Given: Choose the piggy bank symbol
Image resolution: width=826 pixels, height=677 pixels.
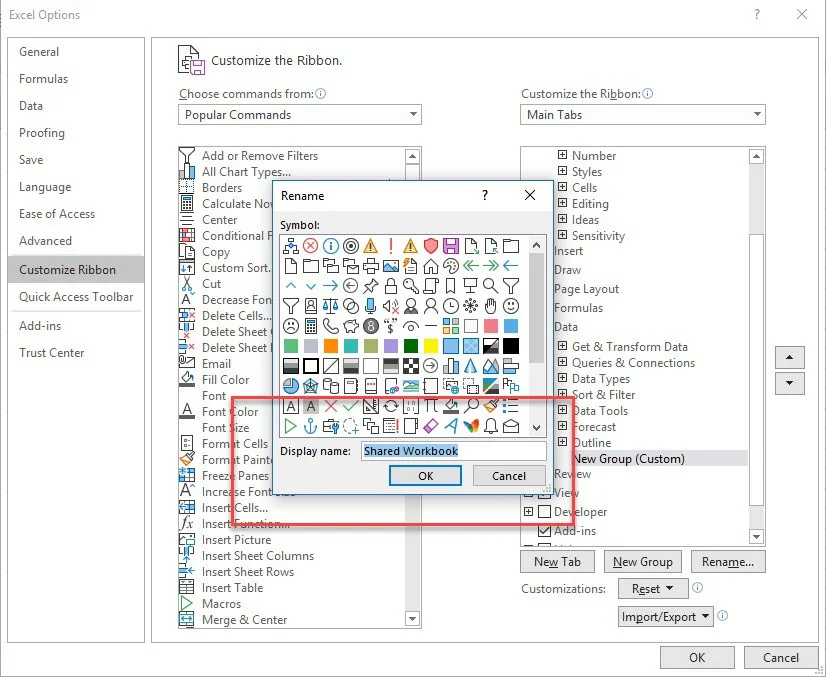Looking at the screenshot, I should click(350, 326).
